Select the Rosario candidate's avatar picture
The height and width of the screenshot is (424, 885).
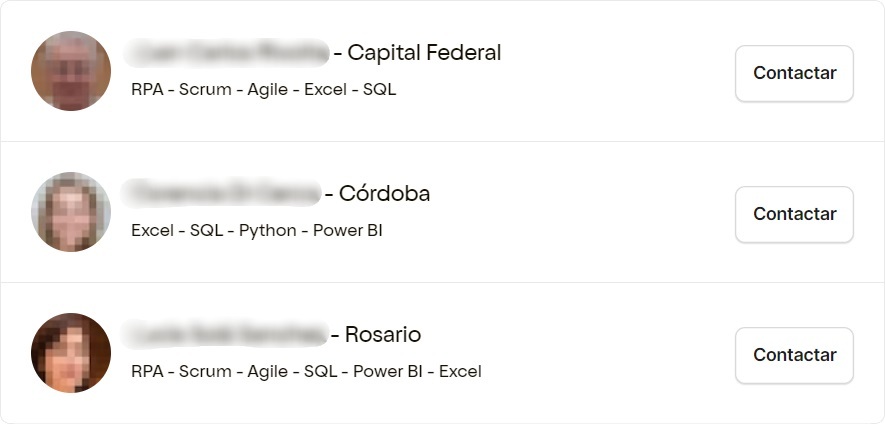pyautogui.click(x=71, y=353)
